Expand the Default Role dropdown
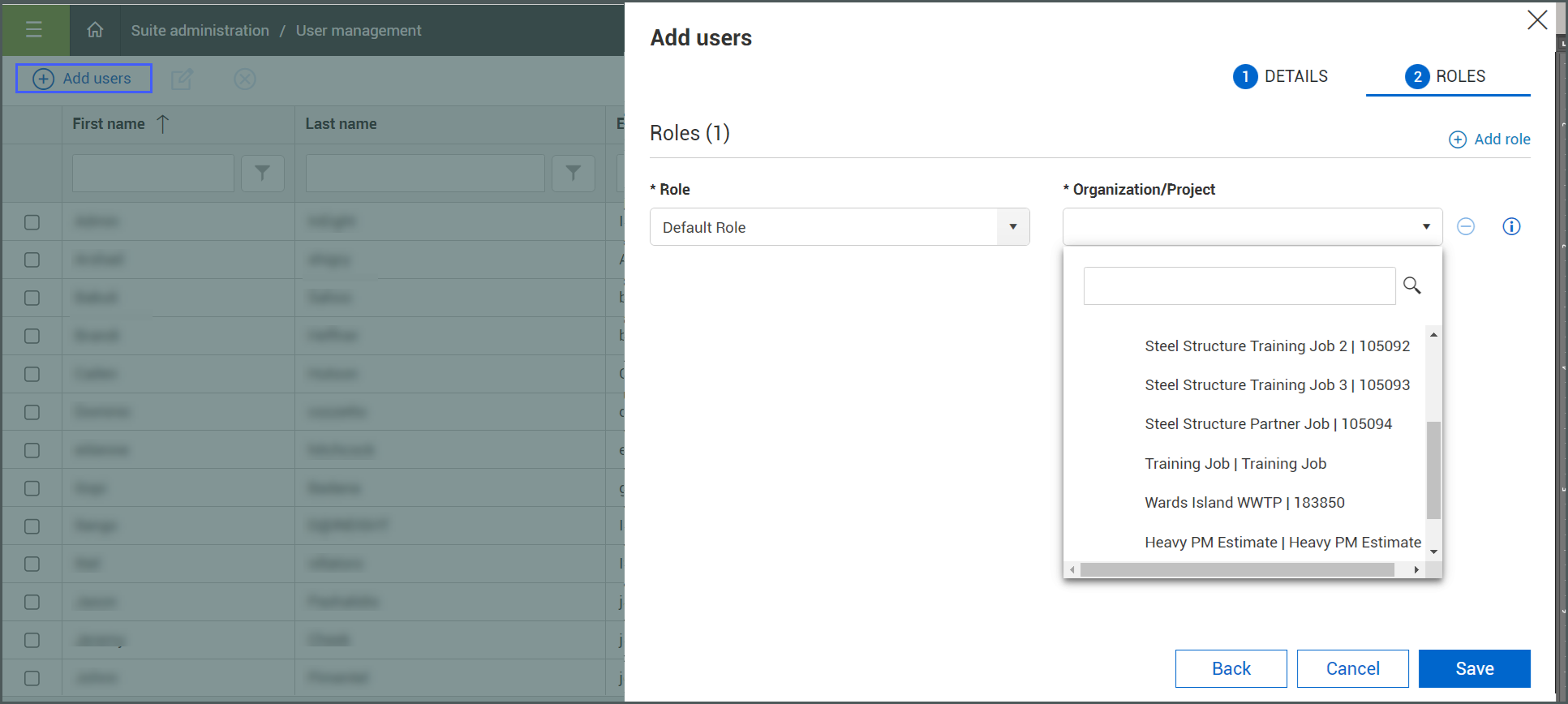The width and height of the screenshot is (1568, 704). [x=1012, y=227]
